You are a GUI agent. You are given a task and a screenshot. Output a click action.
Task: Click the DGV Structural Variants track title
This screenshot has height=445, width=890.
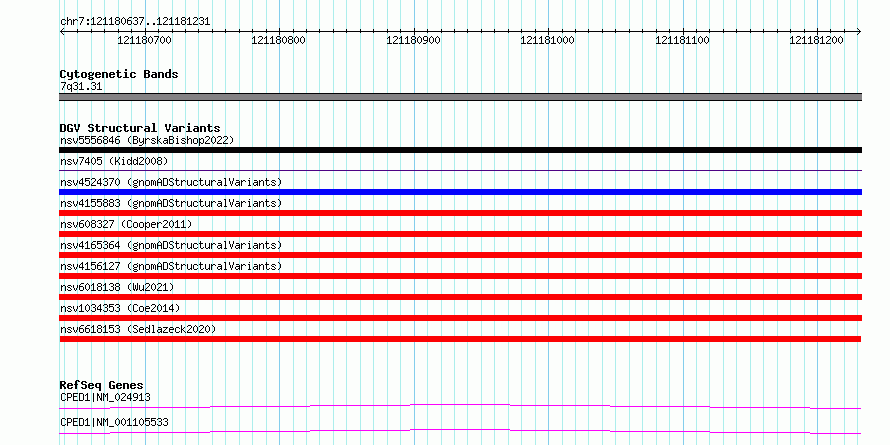coord(140,128)
